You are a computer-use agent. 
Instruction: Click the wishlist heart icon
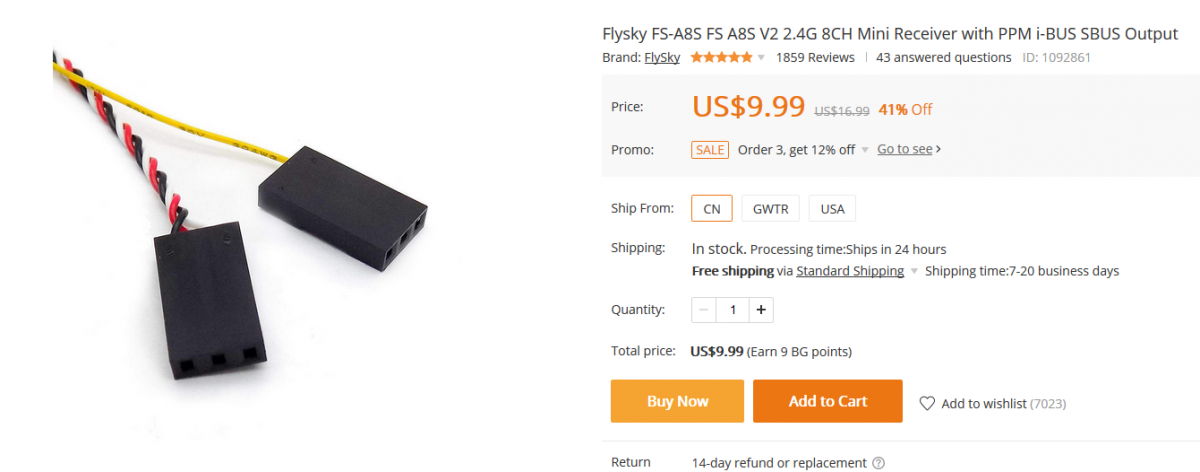point(927,403)
